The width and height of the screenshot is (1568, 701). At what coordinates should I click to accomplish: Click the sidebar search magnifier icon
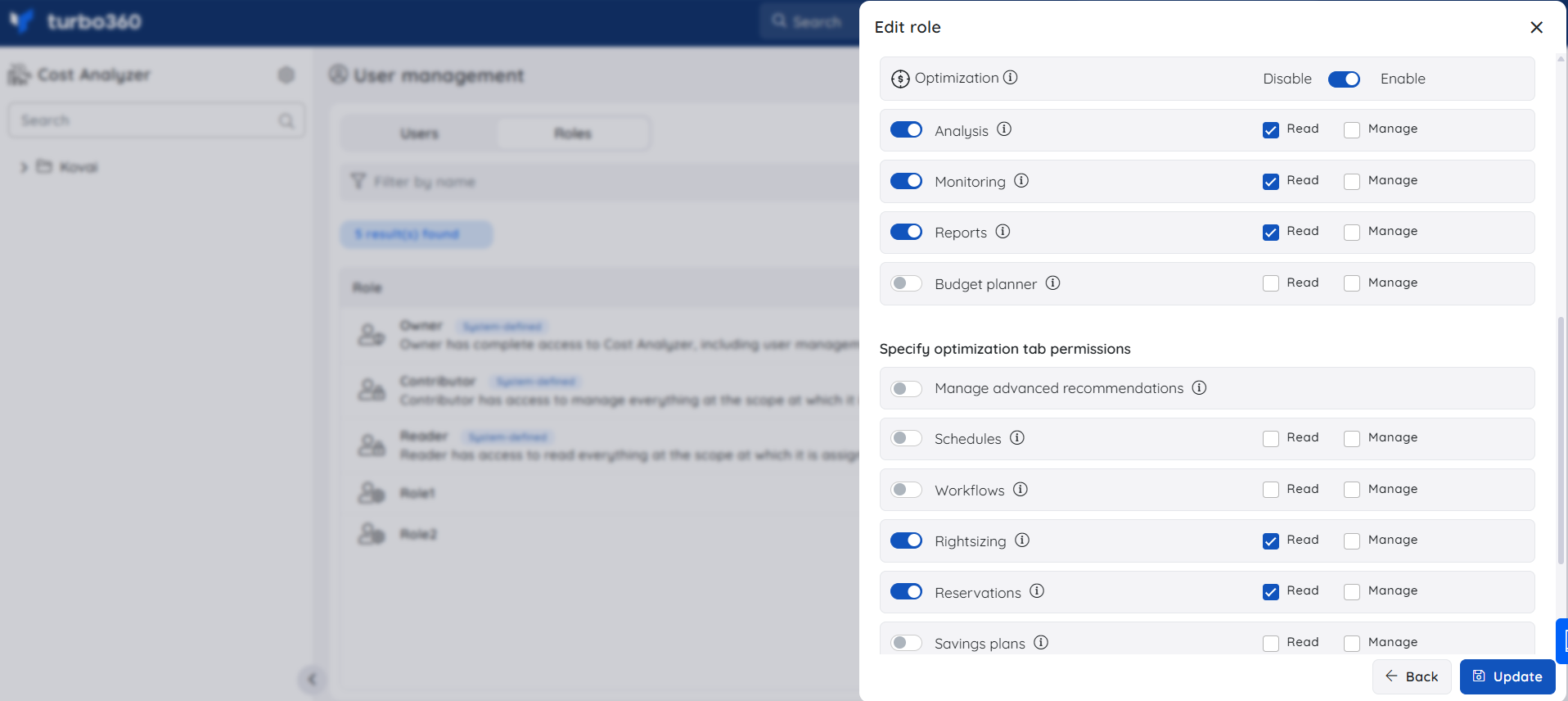[x=286, y=120]
